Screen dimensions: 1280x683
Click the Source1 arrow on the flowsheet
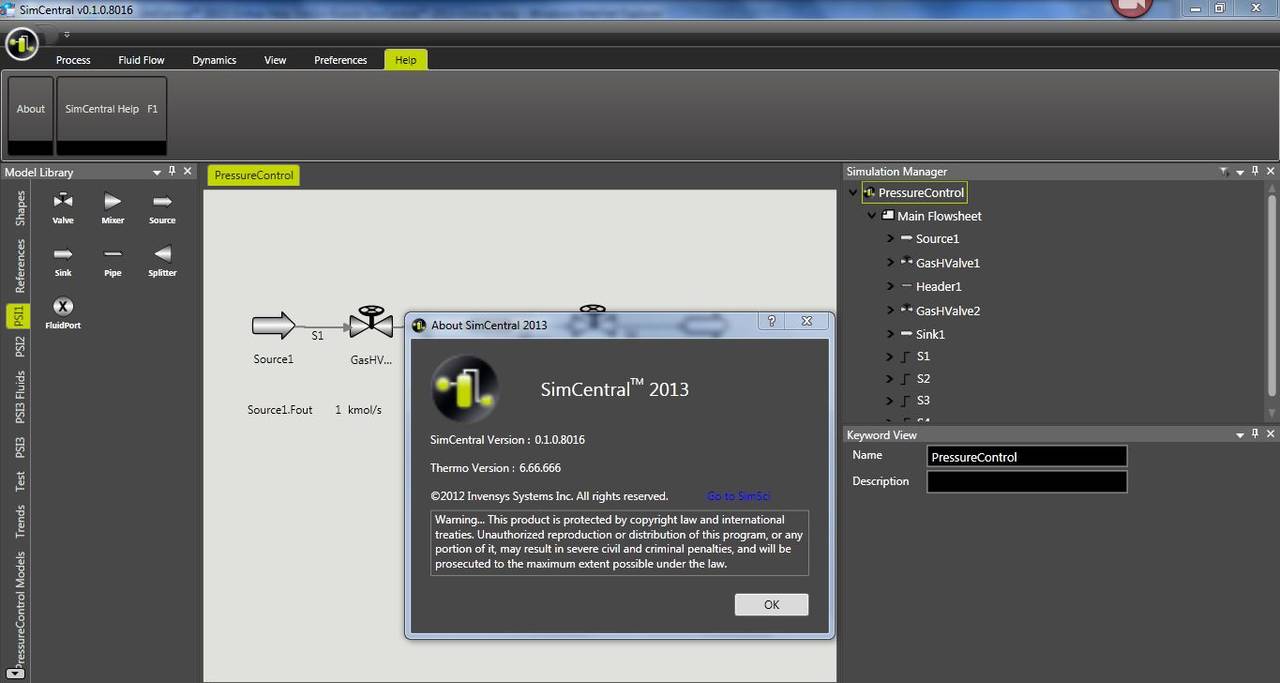(x=273, y=325)
